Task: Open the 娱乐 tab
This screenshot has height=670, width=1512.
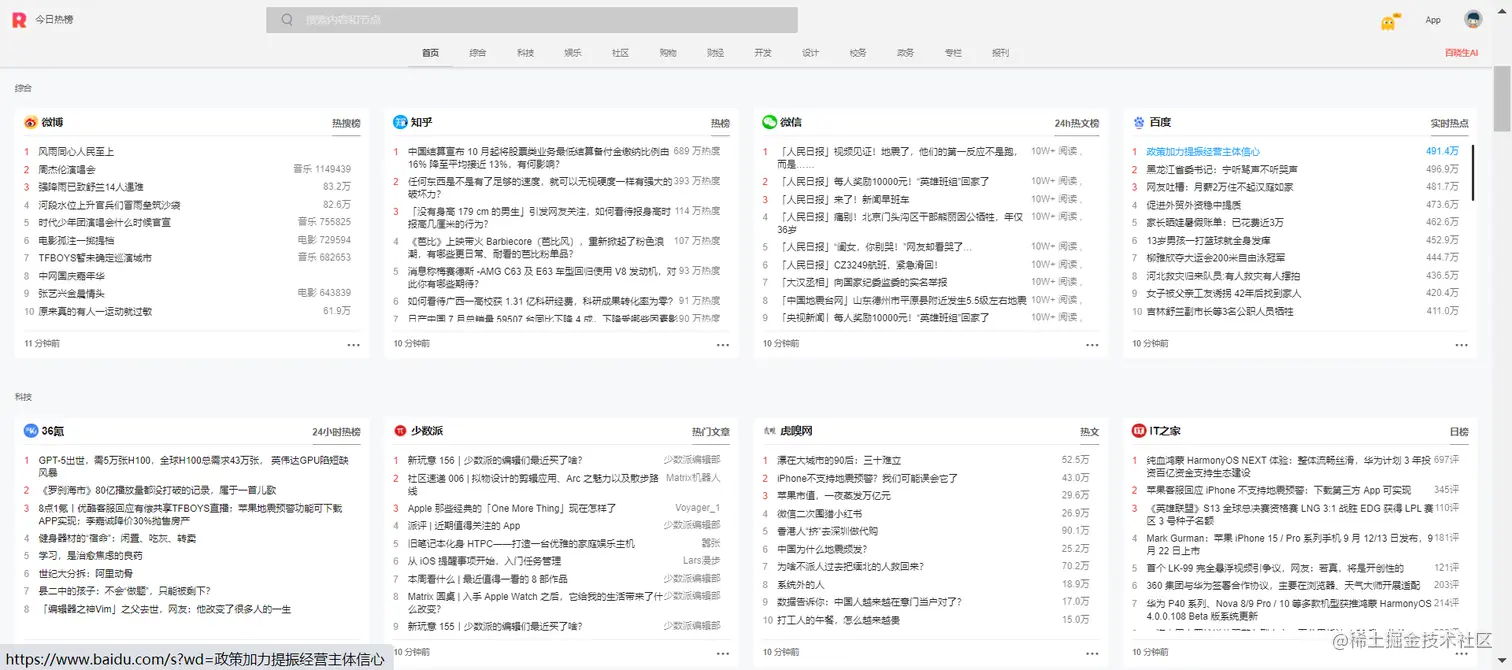Action: tap(573, 53)
